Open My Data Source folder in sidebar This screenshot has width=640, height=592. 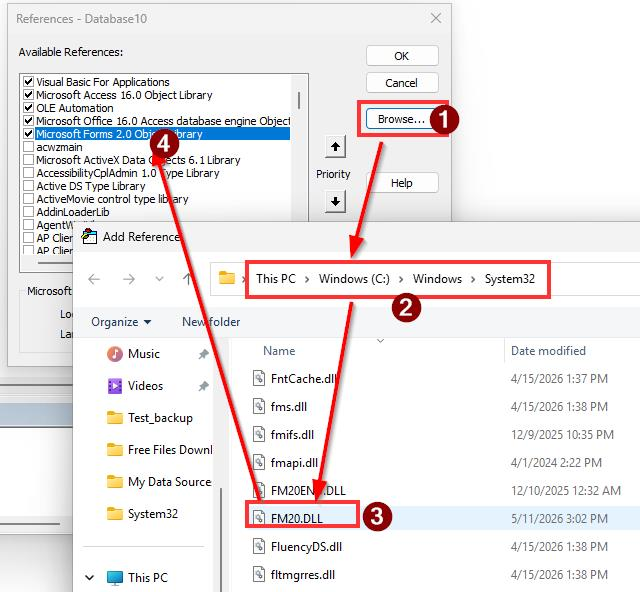[159, 482]
